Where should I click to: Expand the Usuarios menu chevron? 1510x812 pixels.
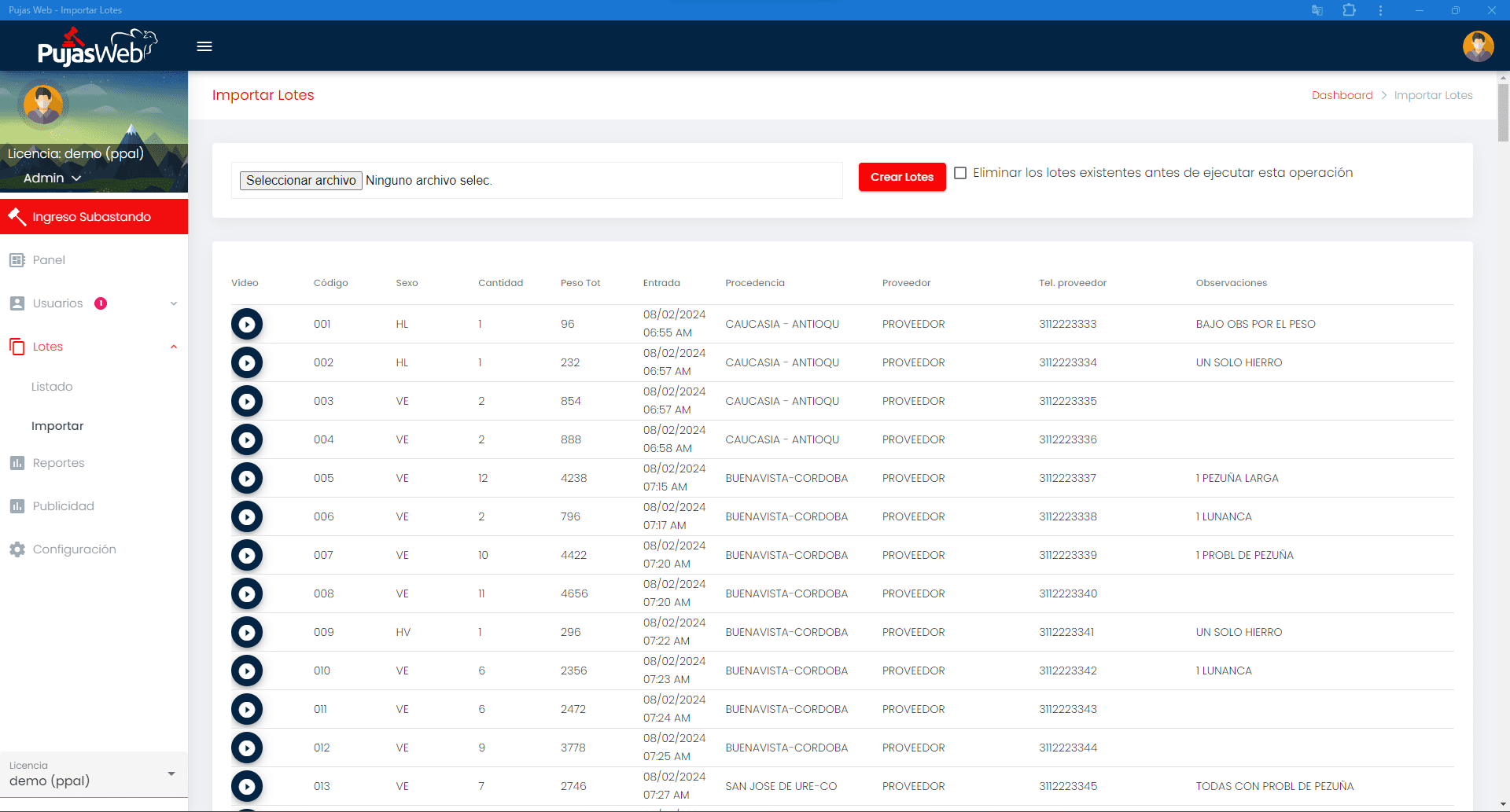coord(174,303)
